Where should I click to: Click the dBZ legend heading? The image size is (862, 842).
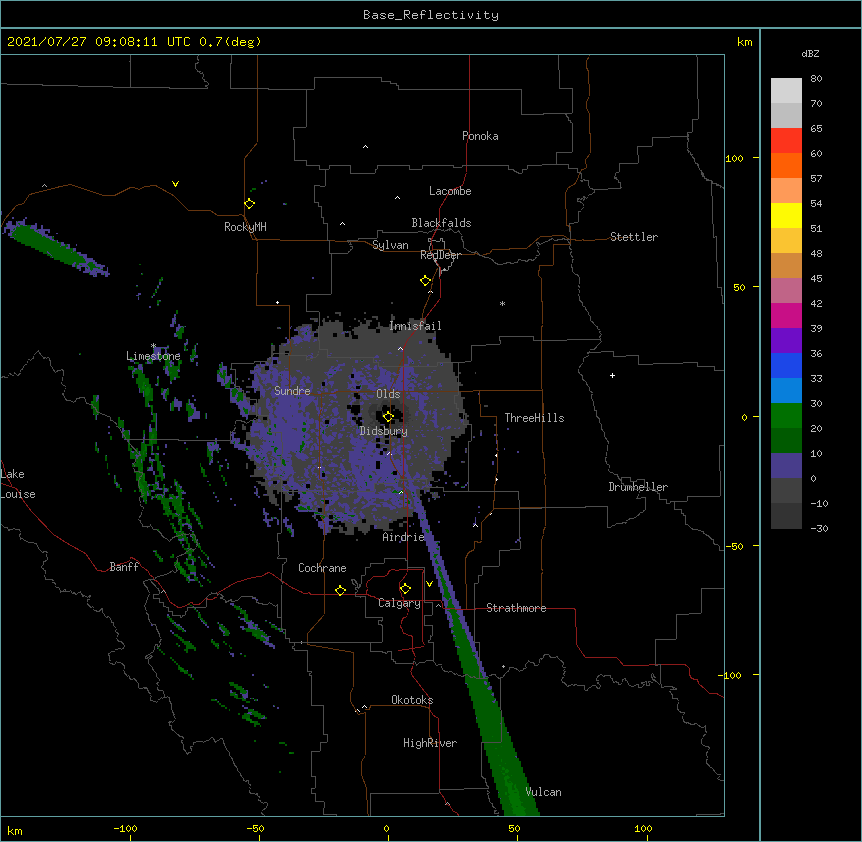tap(810, 53)
